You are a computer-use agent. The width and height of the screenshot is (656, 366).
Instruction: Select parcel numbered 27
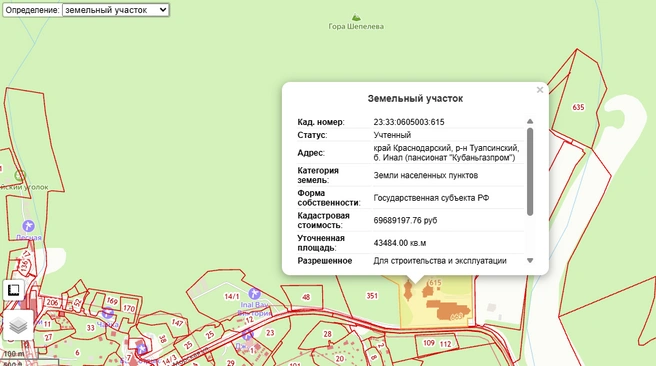pos(49,337)
